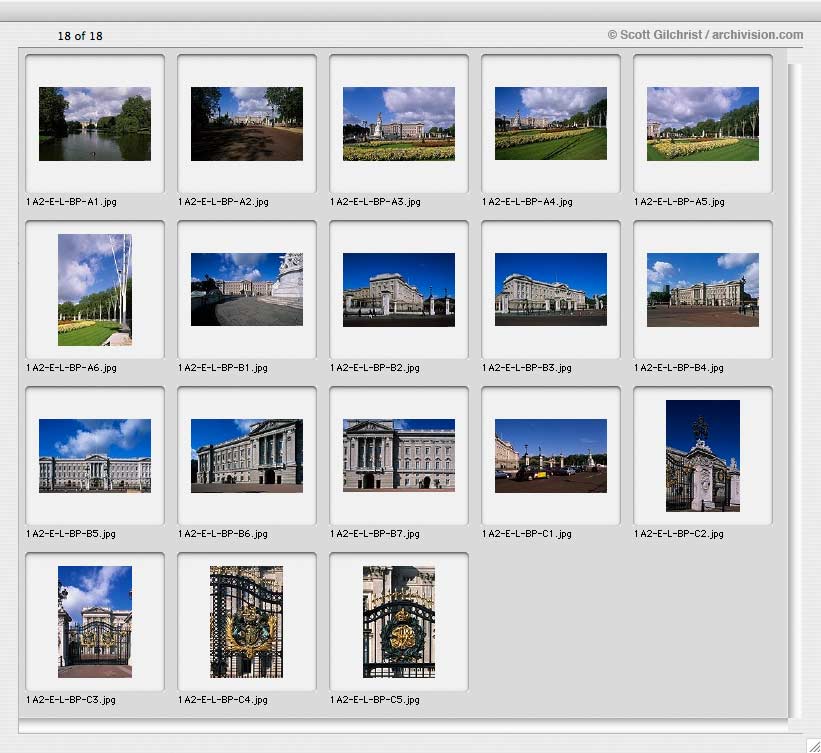Choose thumbnail 1A2-E-L-BP-B1 memorial foreground
This screenshot has width=821, height=753.
(247, 290)
